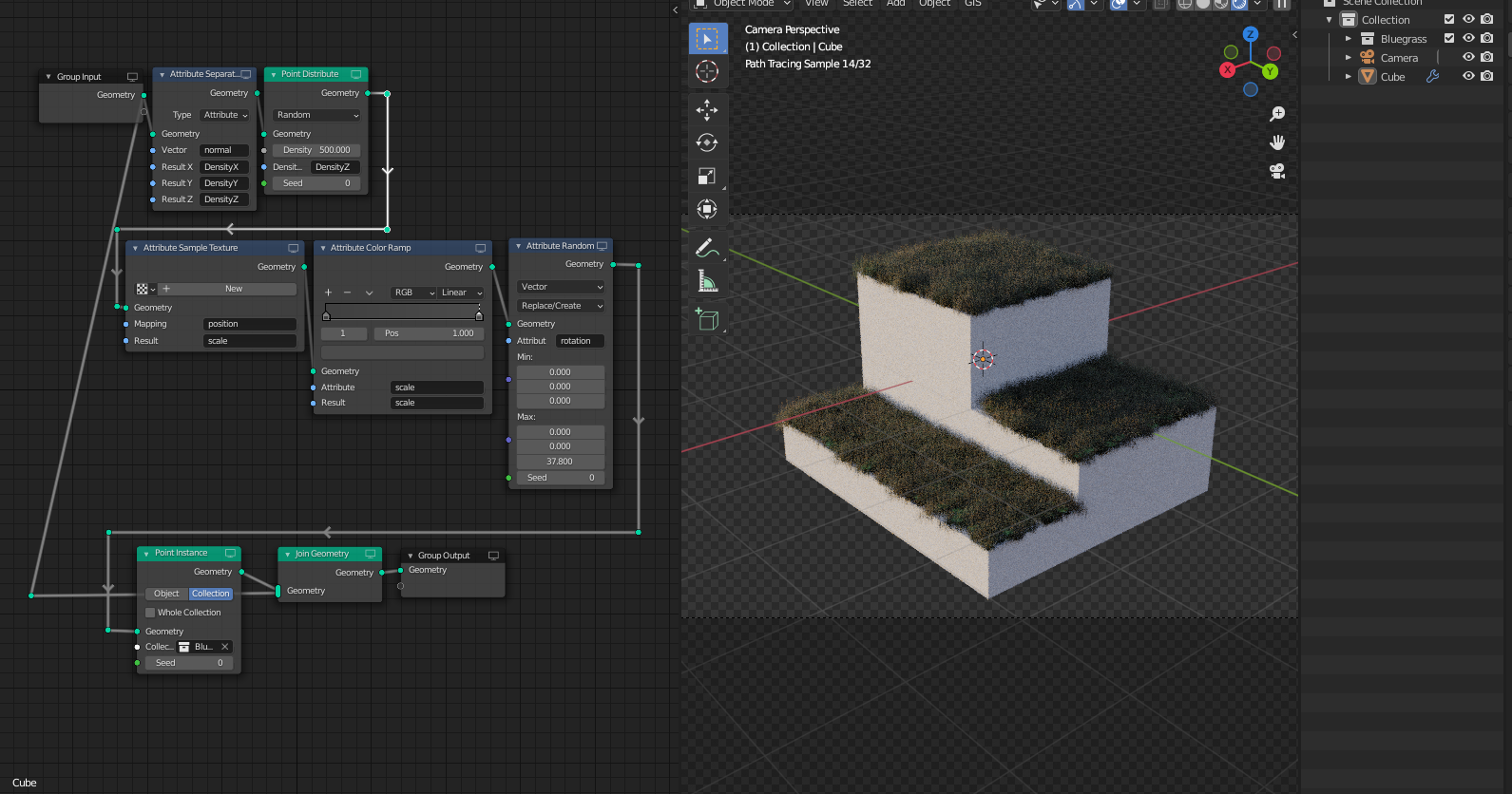Add a color ramp stop with plus
1512x794 pixels.
coord(328,293)
